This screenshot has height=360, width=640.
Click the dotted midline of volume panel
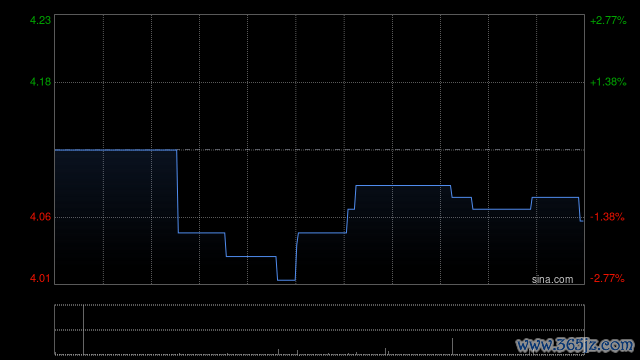pos(320,330)
